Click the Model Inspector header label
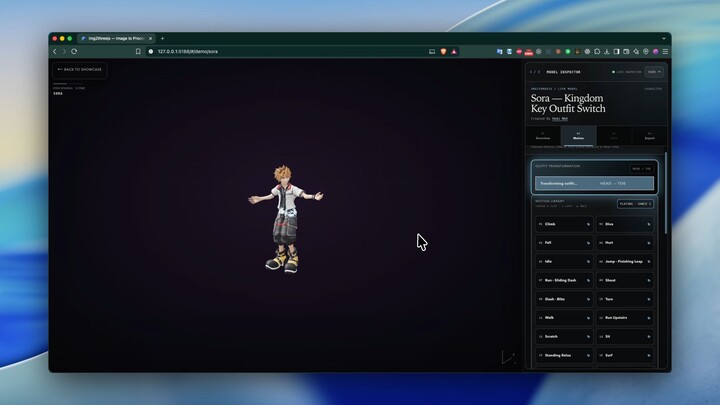720x405 pixels. [563, 72]
